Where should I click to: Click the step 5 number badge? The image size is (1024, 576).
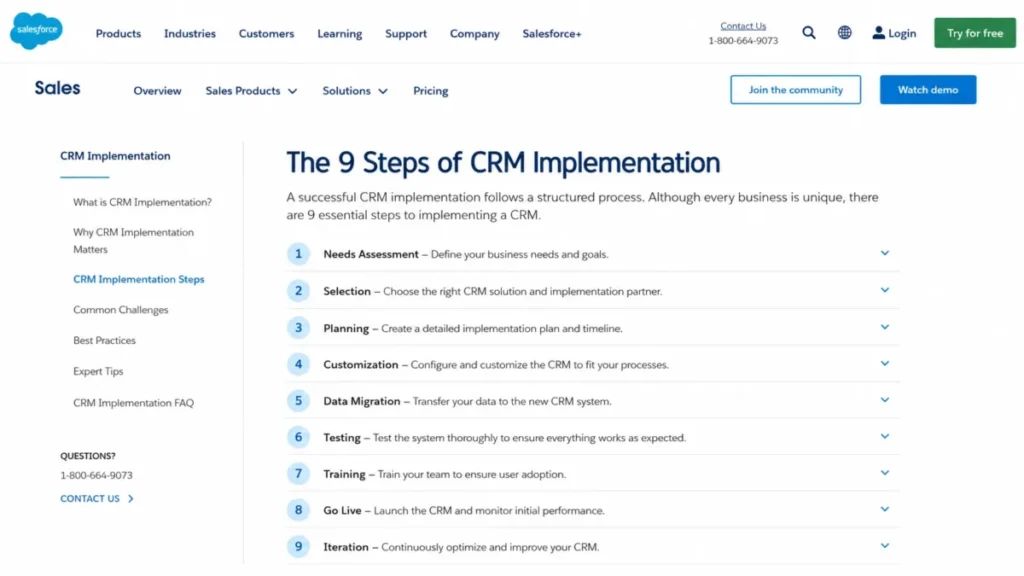pos(298,401)
